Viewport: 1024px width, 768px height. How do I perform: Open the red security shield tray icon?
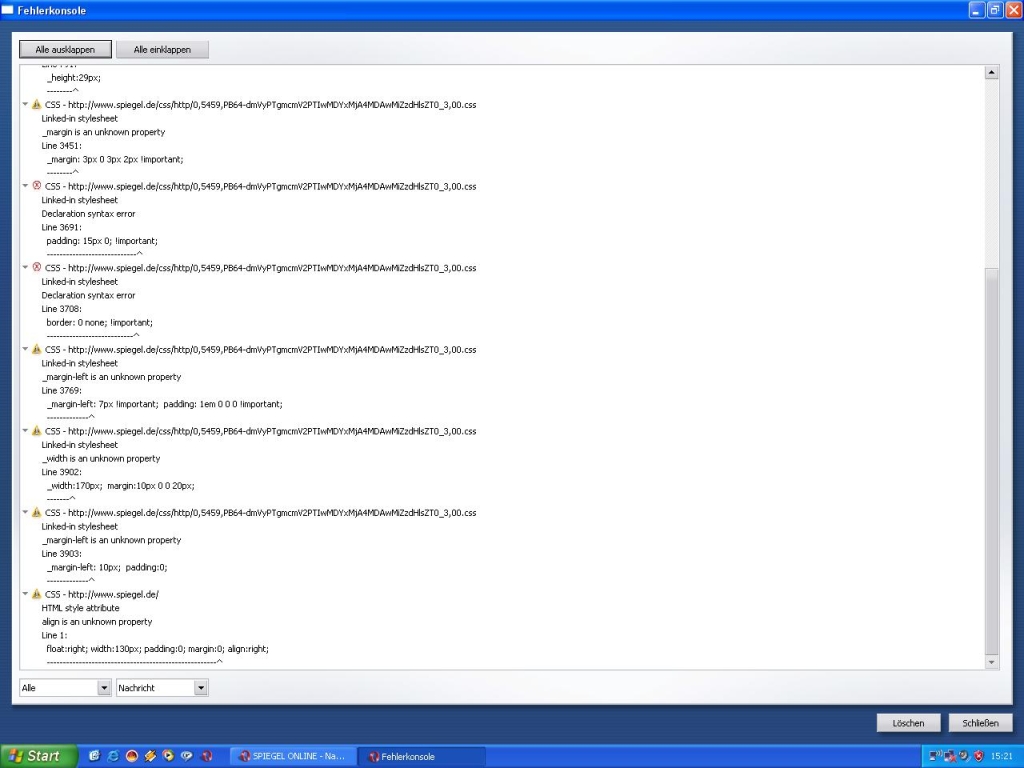978,756
